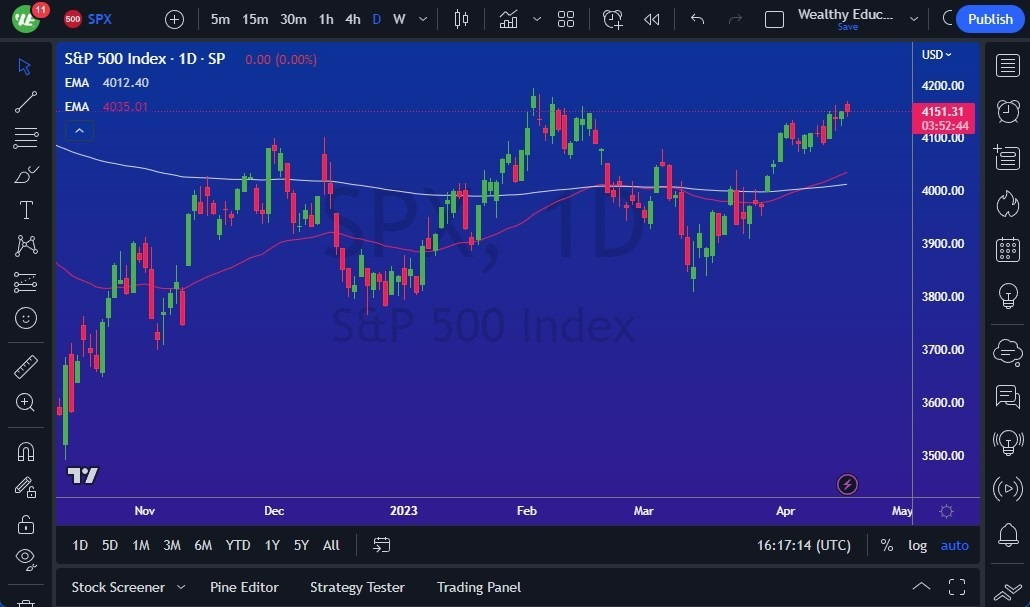Select the Measure ruler tool
The width and height of the screenshot is (1030, 607).
click(x=25, y=366)
